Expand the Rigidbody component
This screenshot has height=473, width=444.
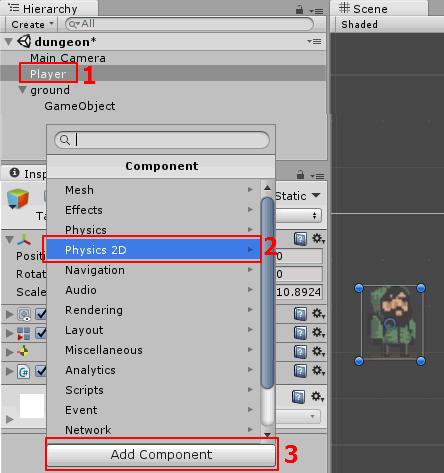[x=10, y=352]
